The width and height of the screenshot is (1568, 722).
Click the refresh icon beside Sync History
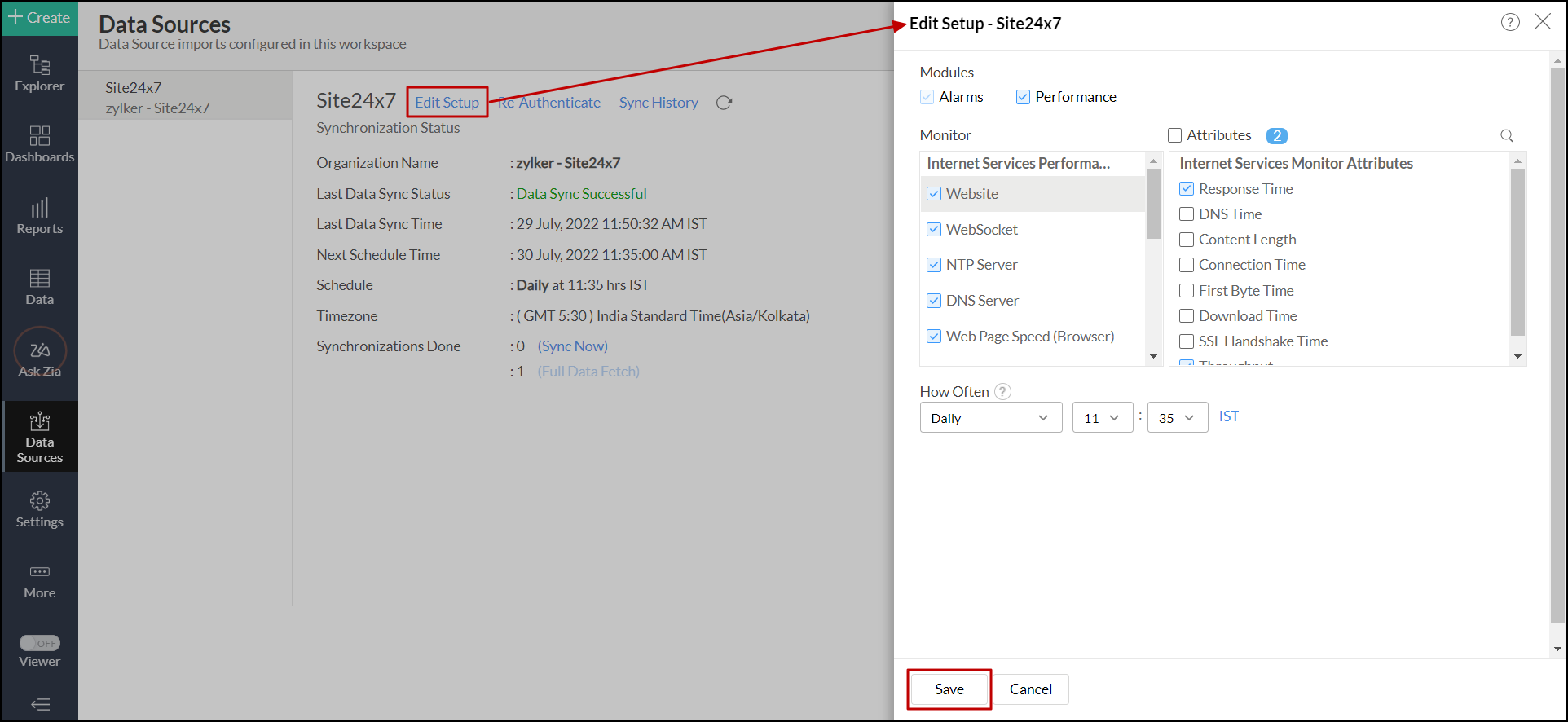(724, 103)
